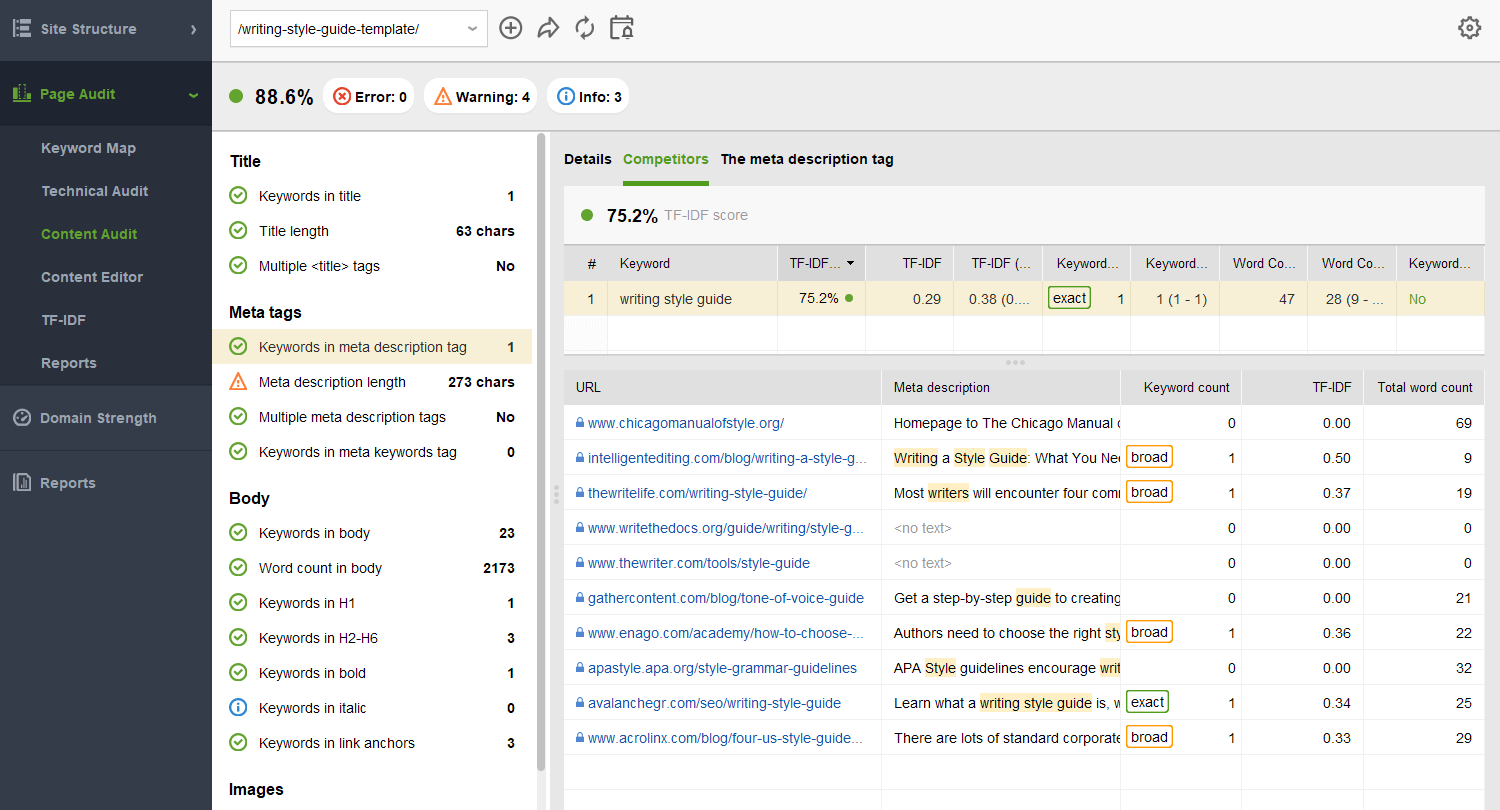1500x810 pixels.
Task: Click the Page Audit sidebar icon
Action: (22, 94)
